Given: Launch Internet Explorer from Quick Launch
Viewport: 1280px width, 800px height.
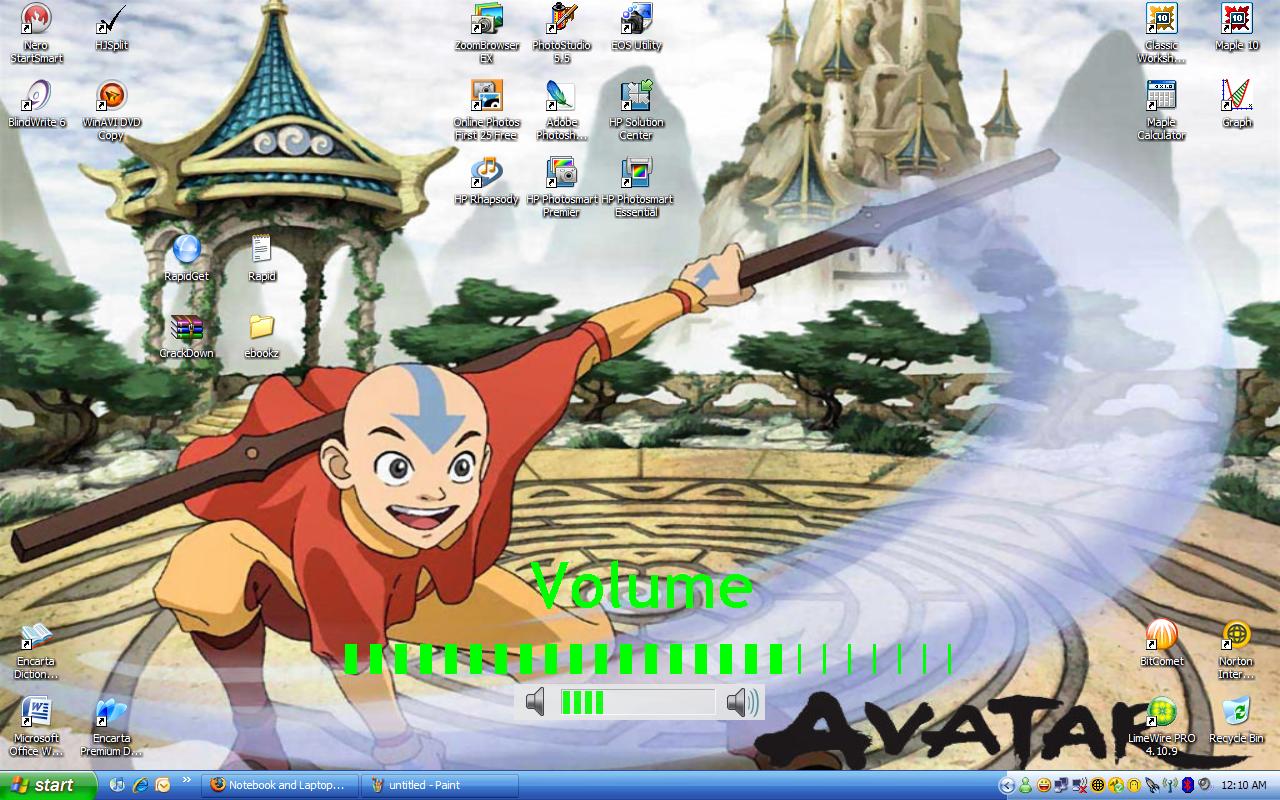Looking at the screenshot, I should pos(140,785).
